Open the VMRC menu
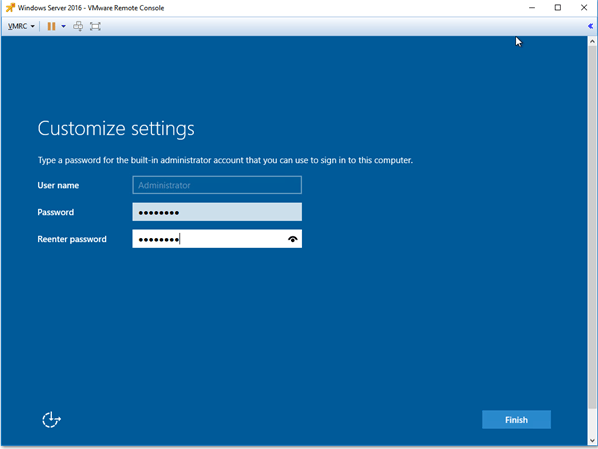Screen dimensions: 598x449 click(x=21, y=26)
